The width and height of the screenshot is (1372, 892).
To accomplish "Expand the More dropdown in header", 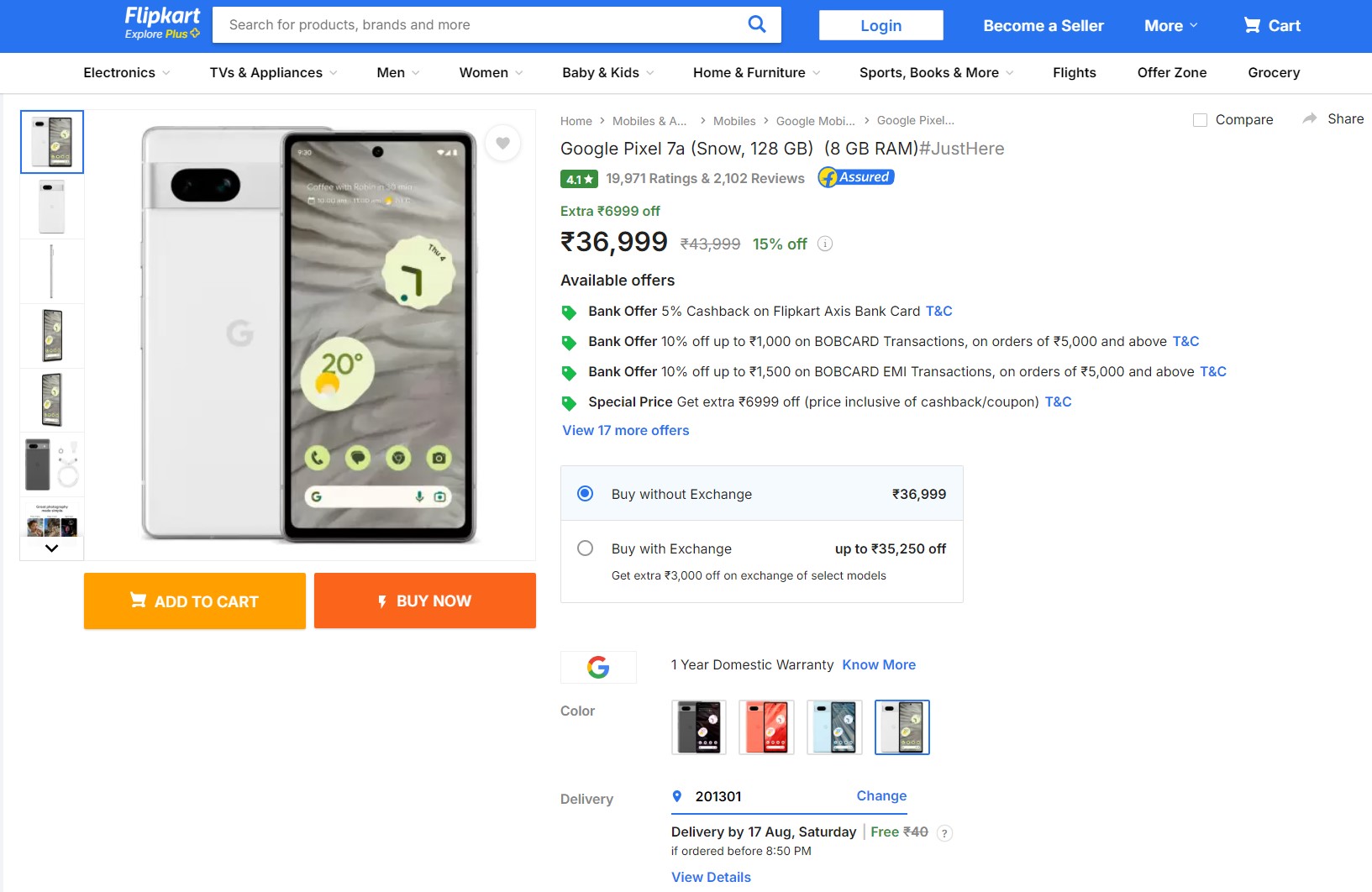I will 1170,26.
